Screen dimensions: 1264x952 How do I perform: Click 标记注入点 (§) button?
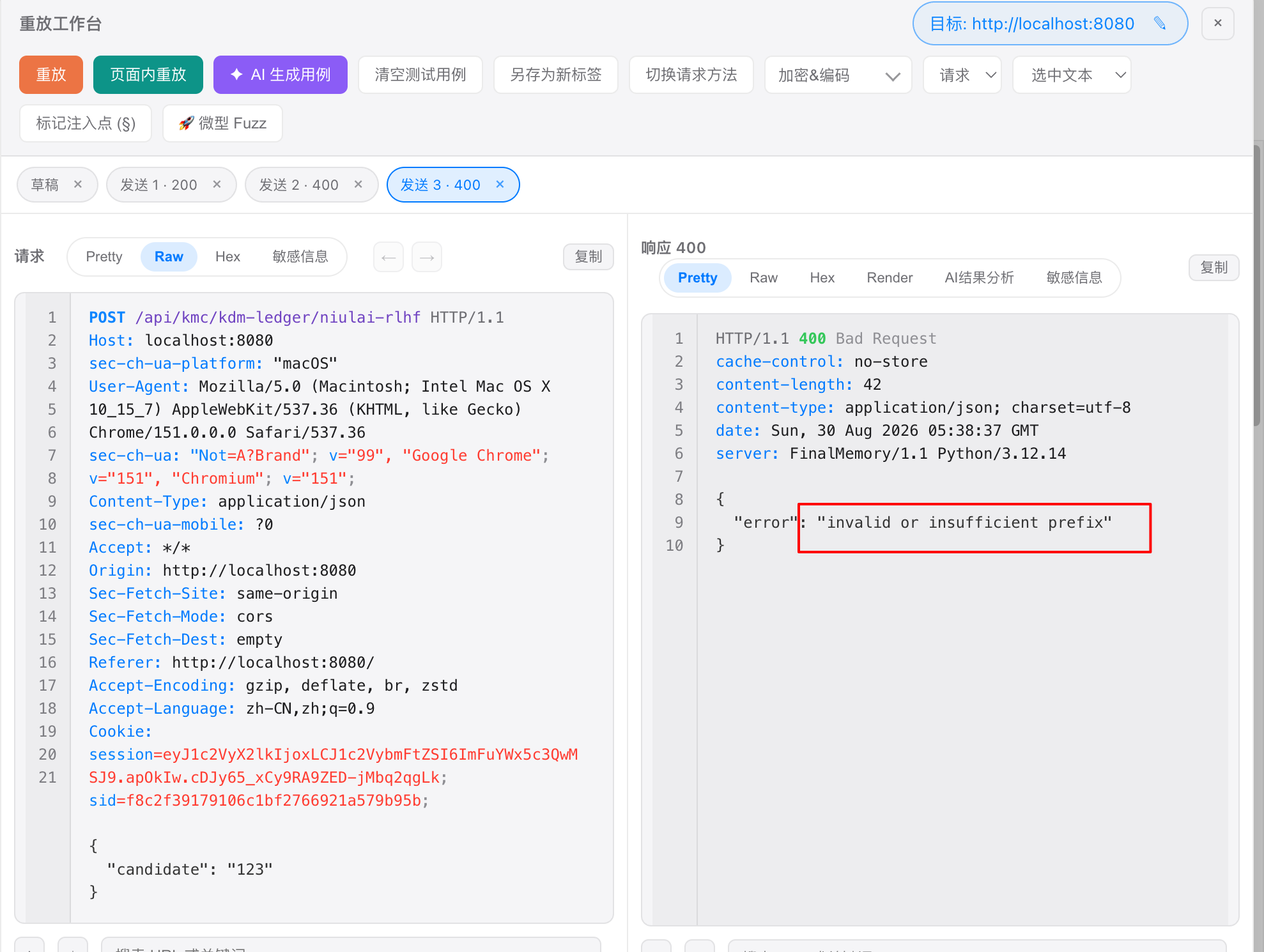(x=86, y=123)
